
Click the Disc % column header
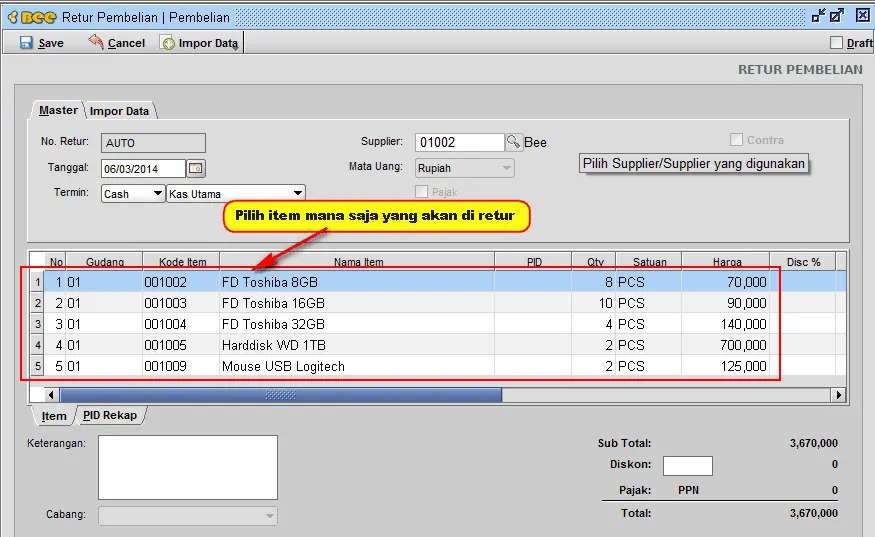coord(803,261)
